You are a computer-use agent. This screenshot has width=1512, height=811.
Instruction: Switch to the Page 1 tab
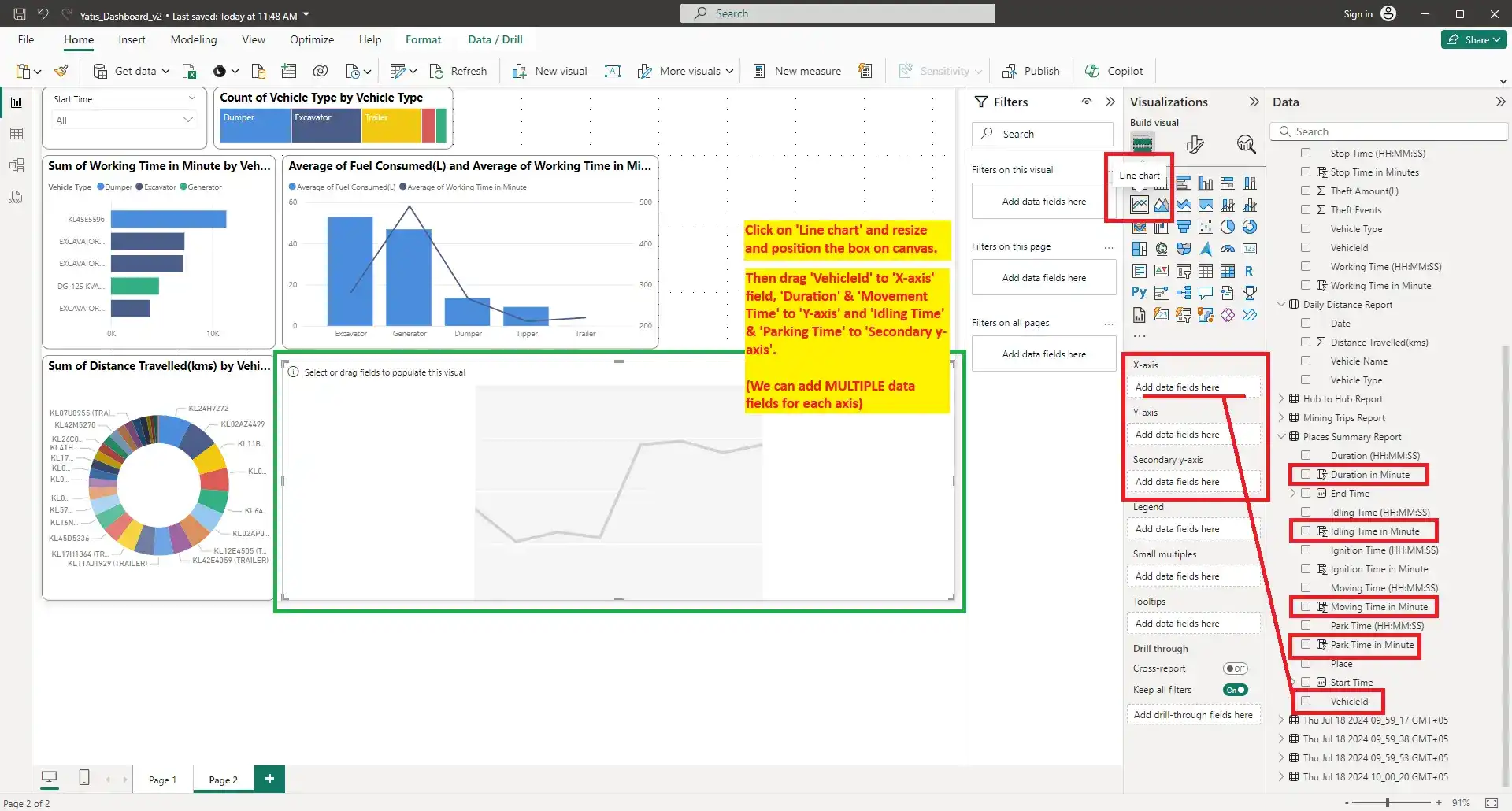[x=162, y=780]
